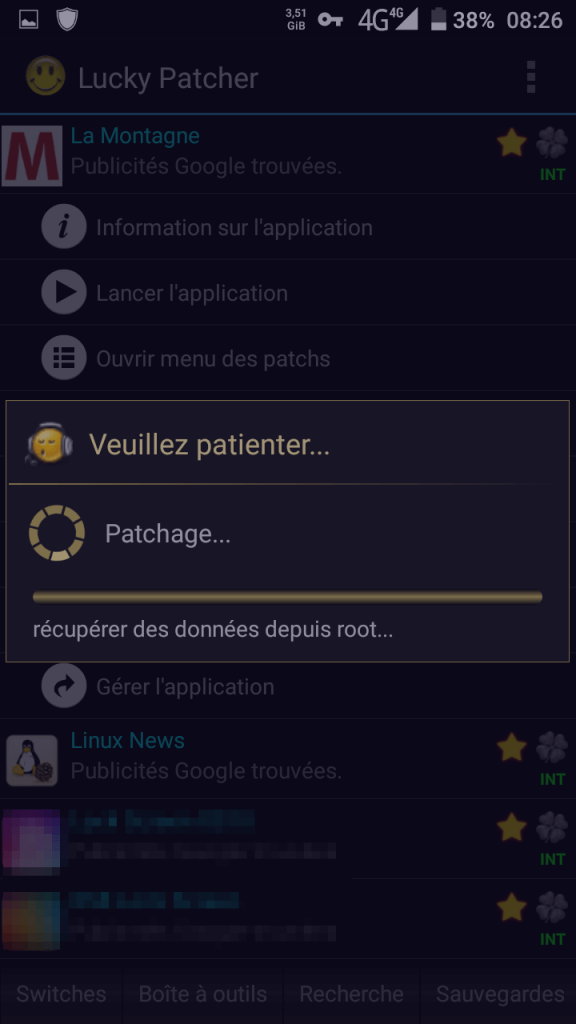Open the Boîte à outils tab
This screenshot has height=1024, width=576.
tap(202, 994)
